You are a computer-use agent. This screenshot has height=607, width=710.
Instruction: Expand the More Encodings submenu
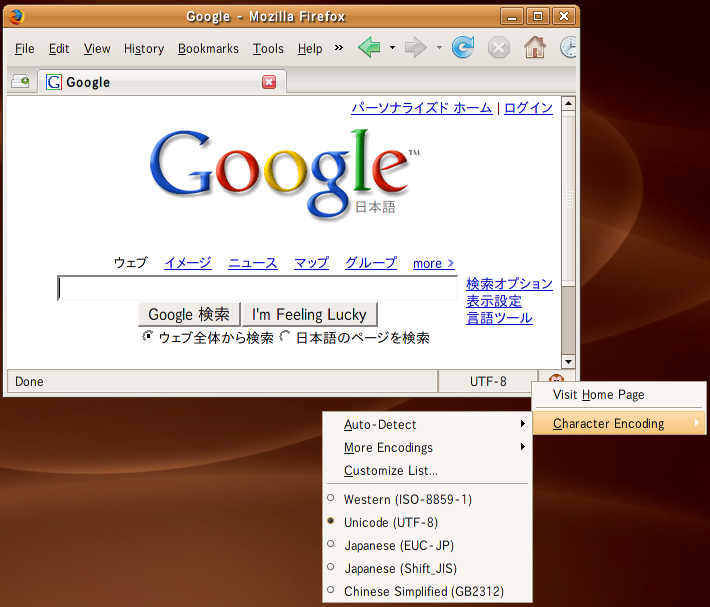pyautogui.click(x=427, y=447)
